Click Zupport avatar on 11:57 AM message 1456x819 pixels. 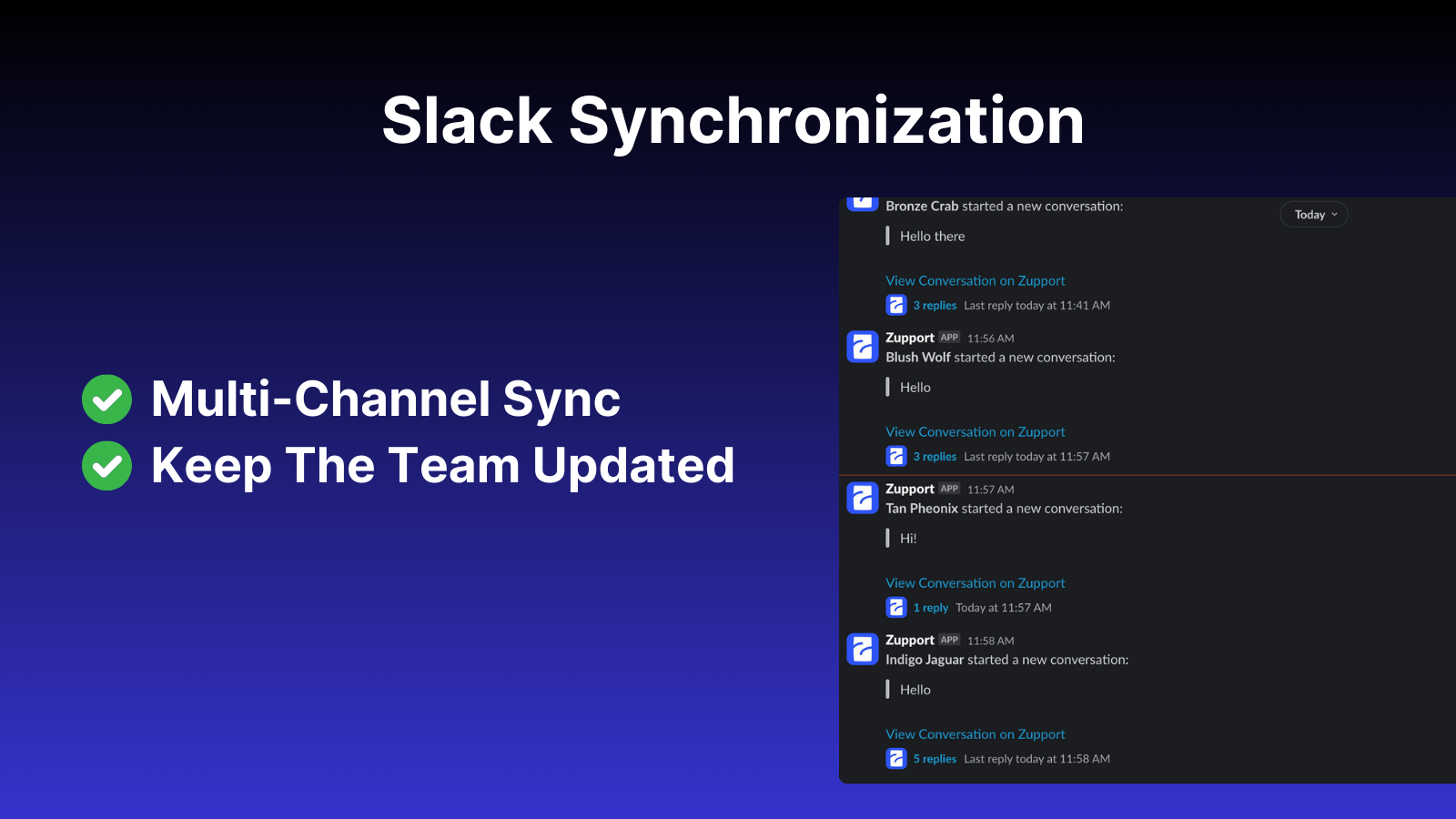coord(863,498)
